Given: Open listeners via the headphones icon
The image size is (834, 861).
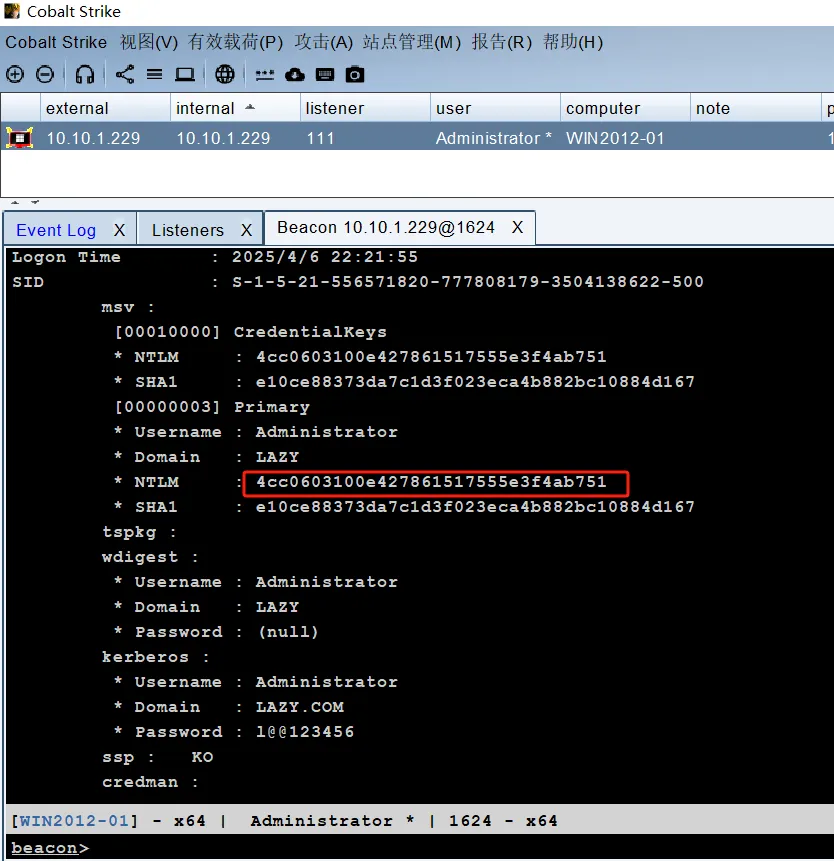Looking at the screenshot, I should click(85, 74).
